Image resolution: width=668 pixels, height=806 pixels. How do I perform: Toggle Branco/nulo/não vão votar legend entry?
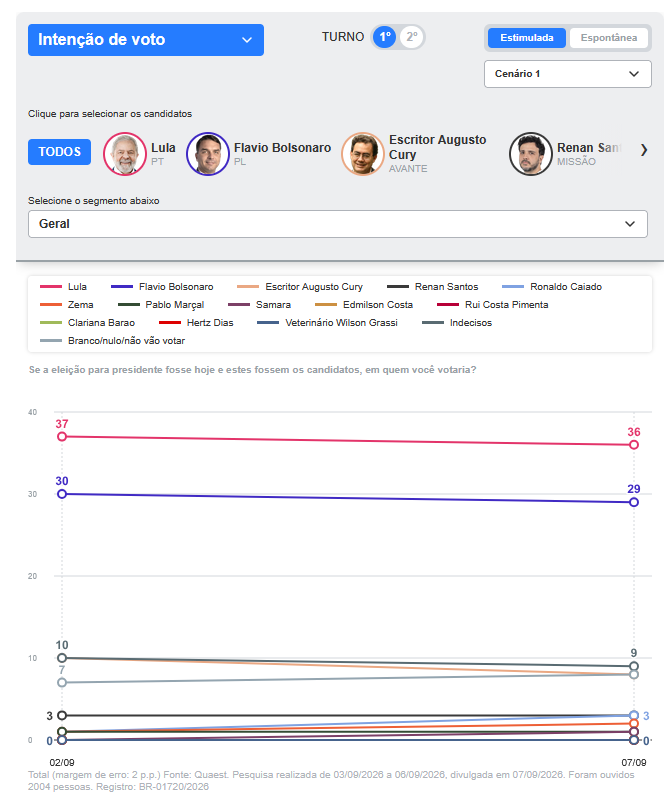(113, 341)
